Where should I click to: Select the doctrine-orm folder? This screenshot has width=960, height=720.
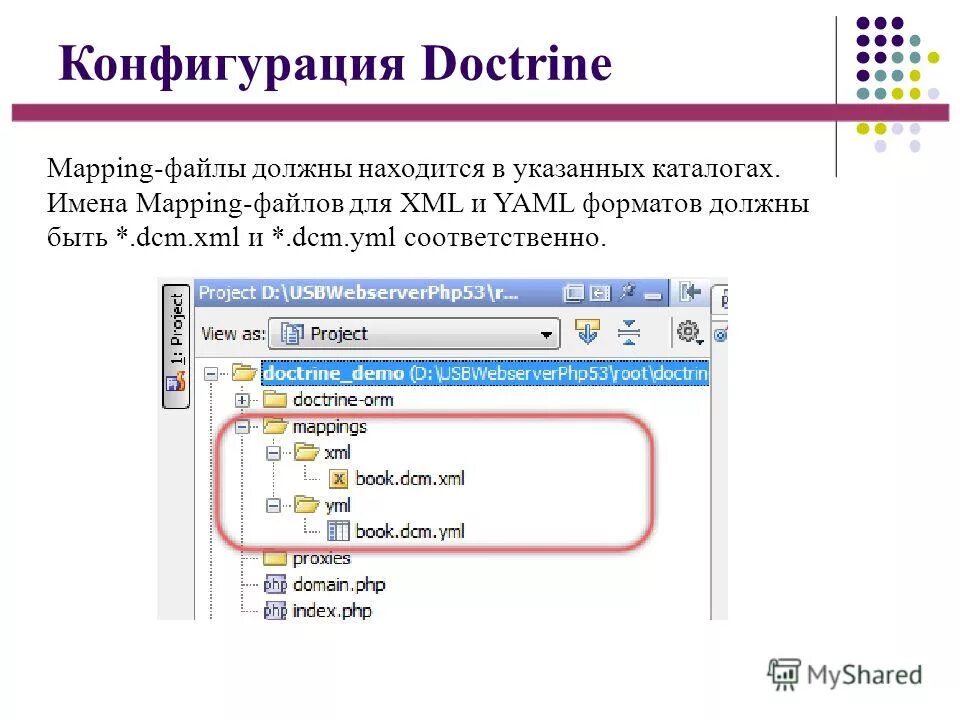[343, 400]
